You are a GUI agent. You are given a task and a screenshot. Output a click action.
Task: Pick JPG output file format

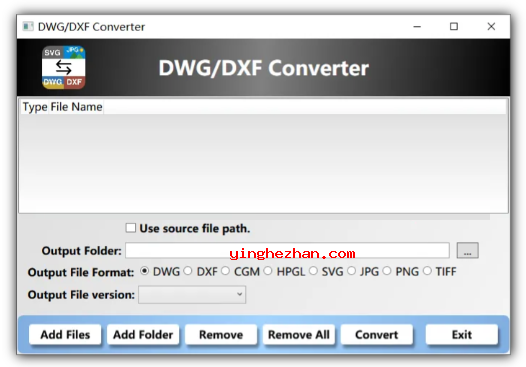351,271
